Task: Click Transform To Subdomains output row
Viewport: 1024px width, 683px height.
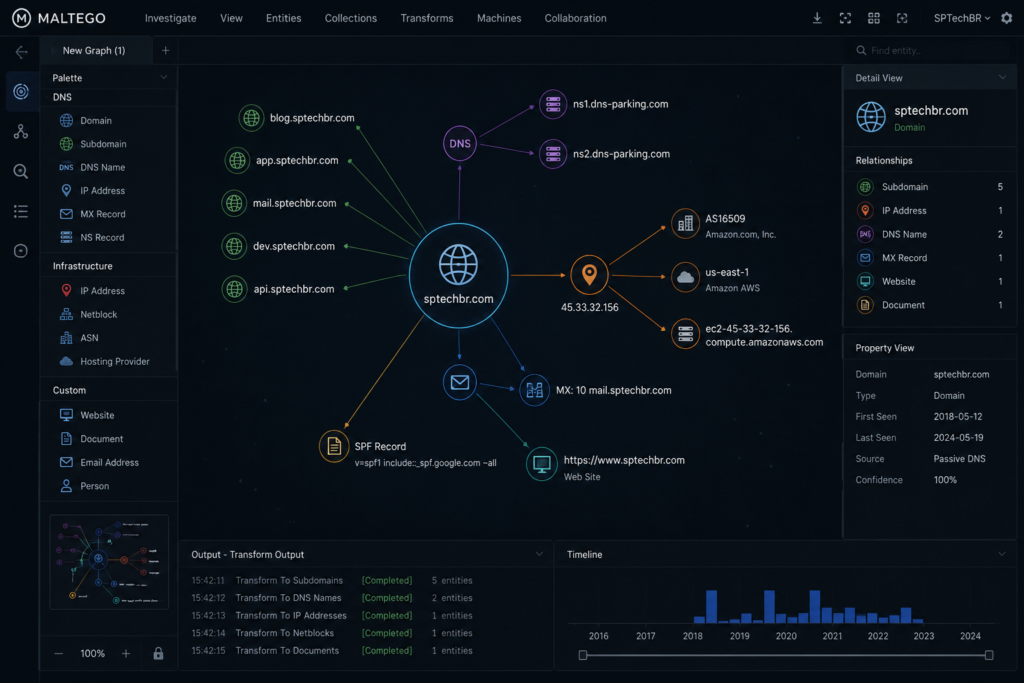Action: tap(332, 580)
